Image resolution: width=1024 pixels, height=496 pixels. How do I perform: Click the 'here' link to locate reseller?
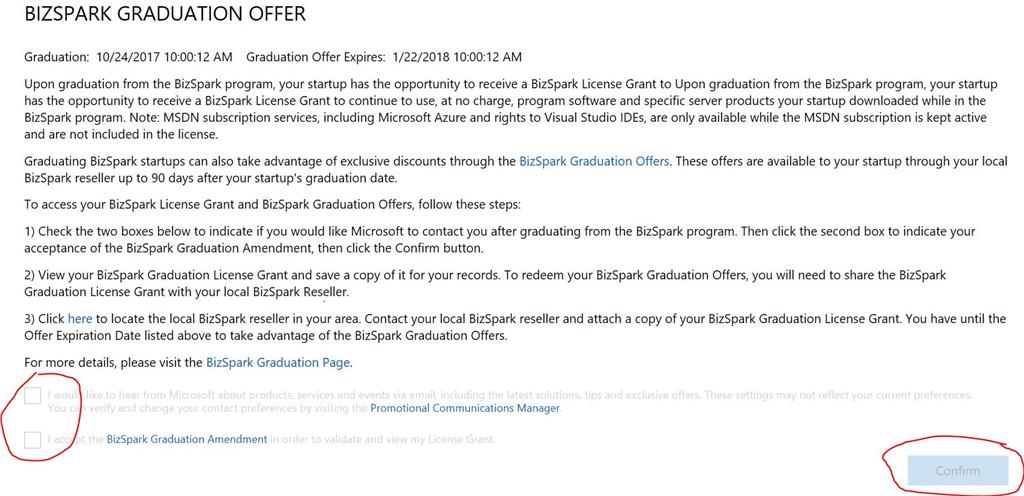(x=80, y=319)
